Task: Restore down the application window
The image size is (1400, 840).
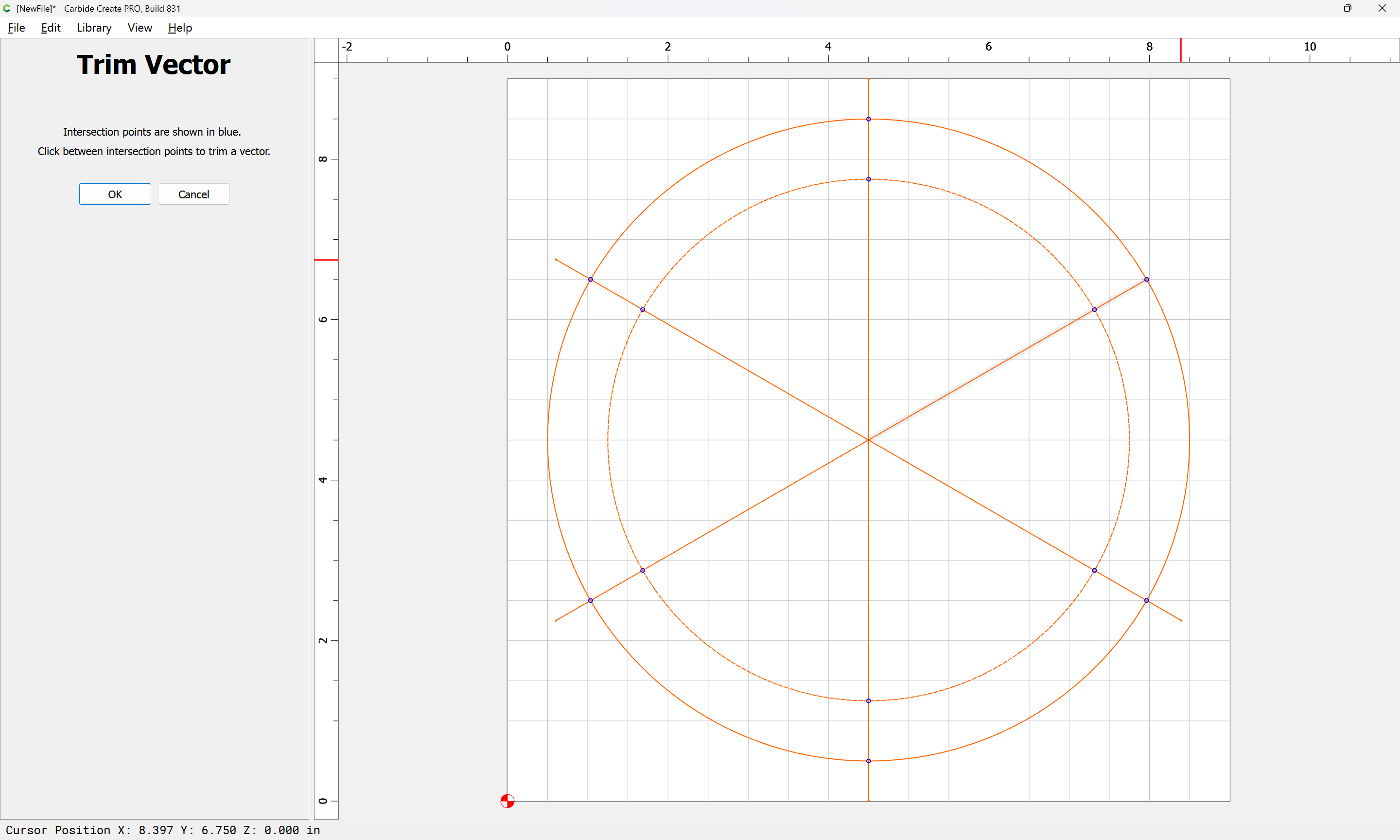Action: point(1347,8)
